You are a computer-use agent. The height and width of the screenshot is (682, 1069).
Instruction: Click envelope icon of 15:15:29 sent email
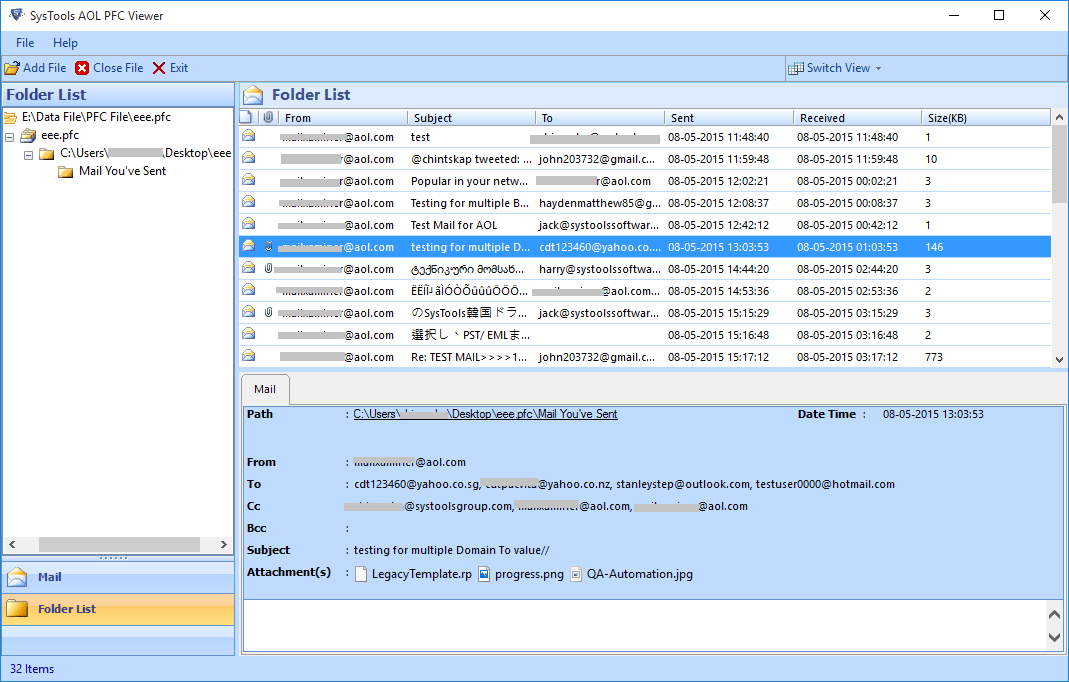[x=249, y=312]
